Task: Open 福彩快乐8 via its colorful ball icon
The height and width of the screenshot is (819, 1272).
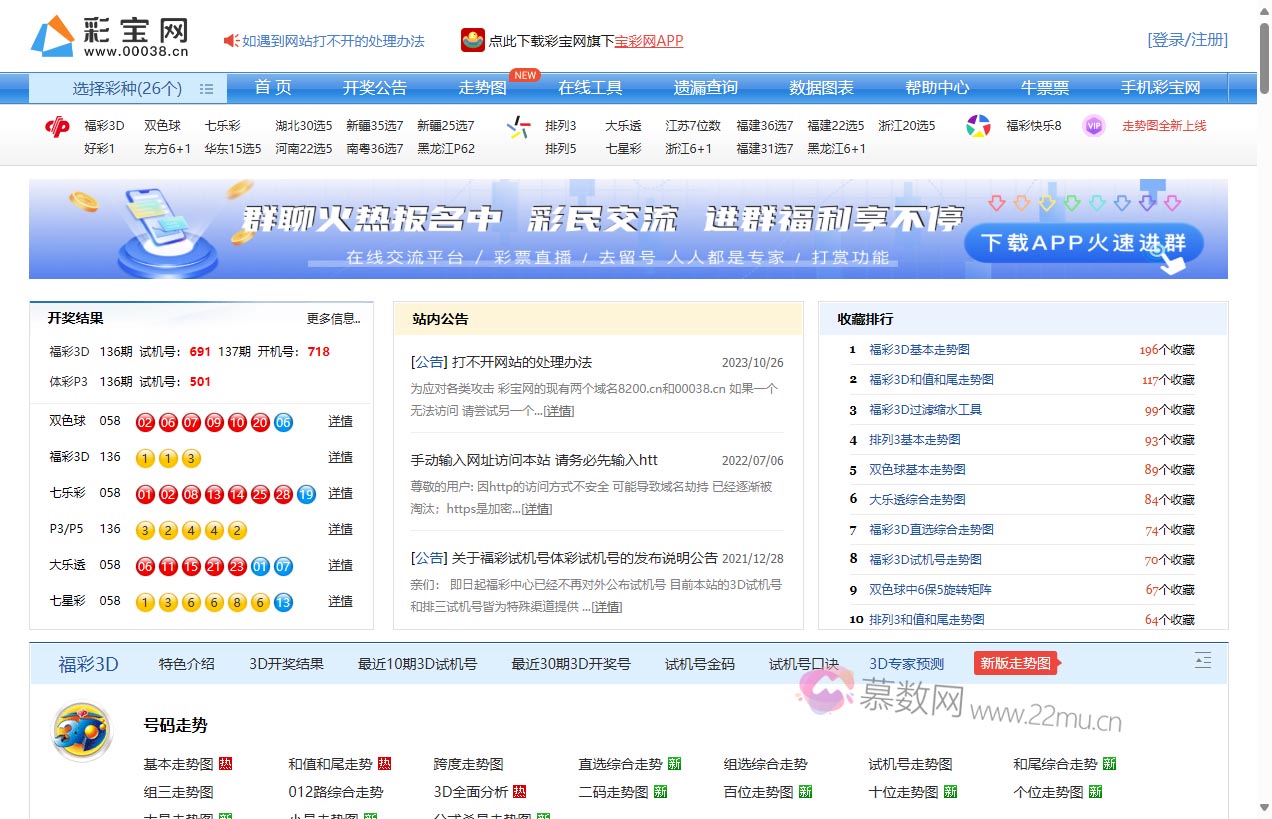Action: pos(977,126)
